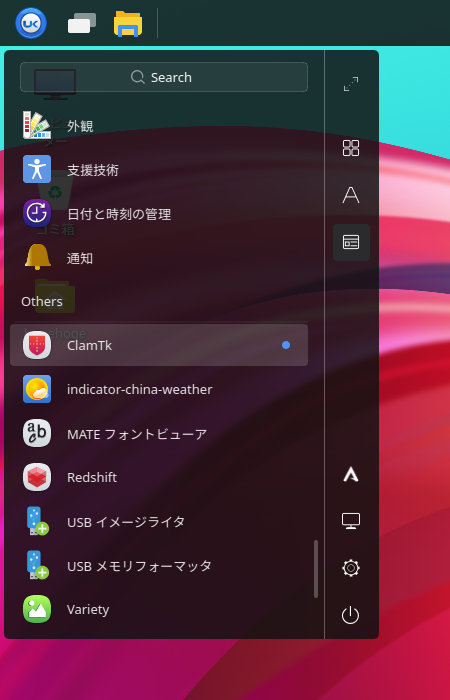Select the 日付と時刻の管理 text label
This screenshot has height=700, width=450.
coord(119,214)
